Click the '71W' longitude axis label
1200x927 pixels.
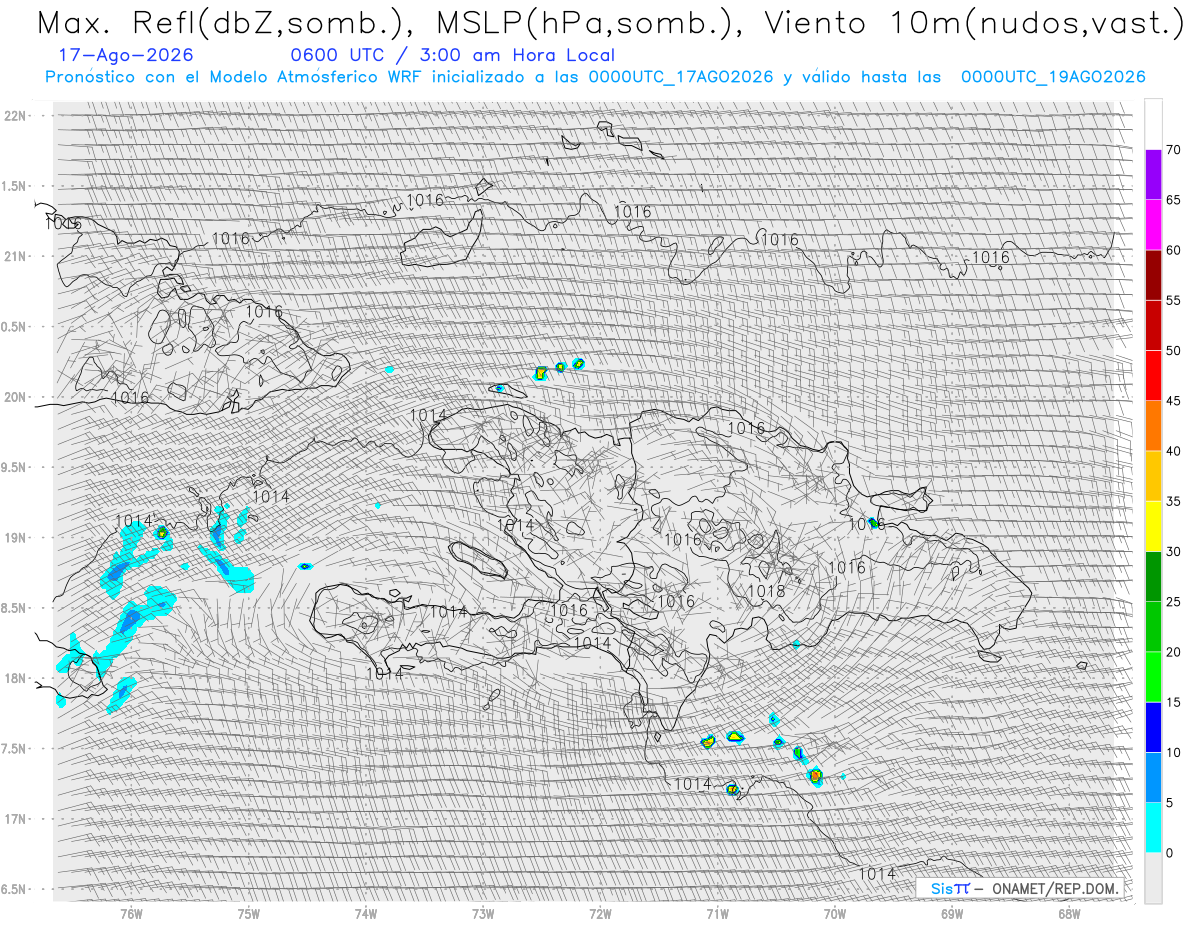coord(717,913)
